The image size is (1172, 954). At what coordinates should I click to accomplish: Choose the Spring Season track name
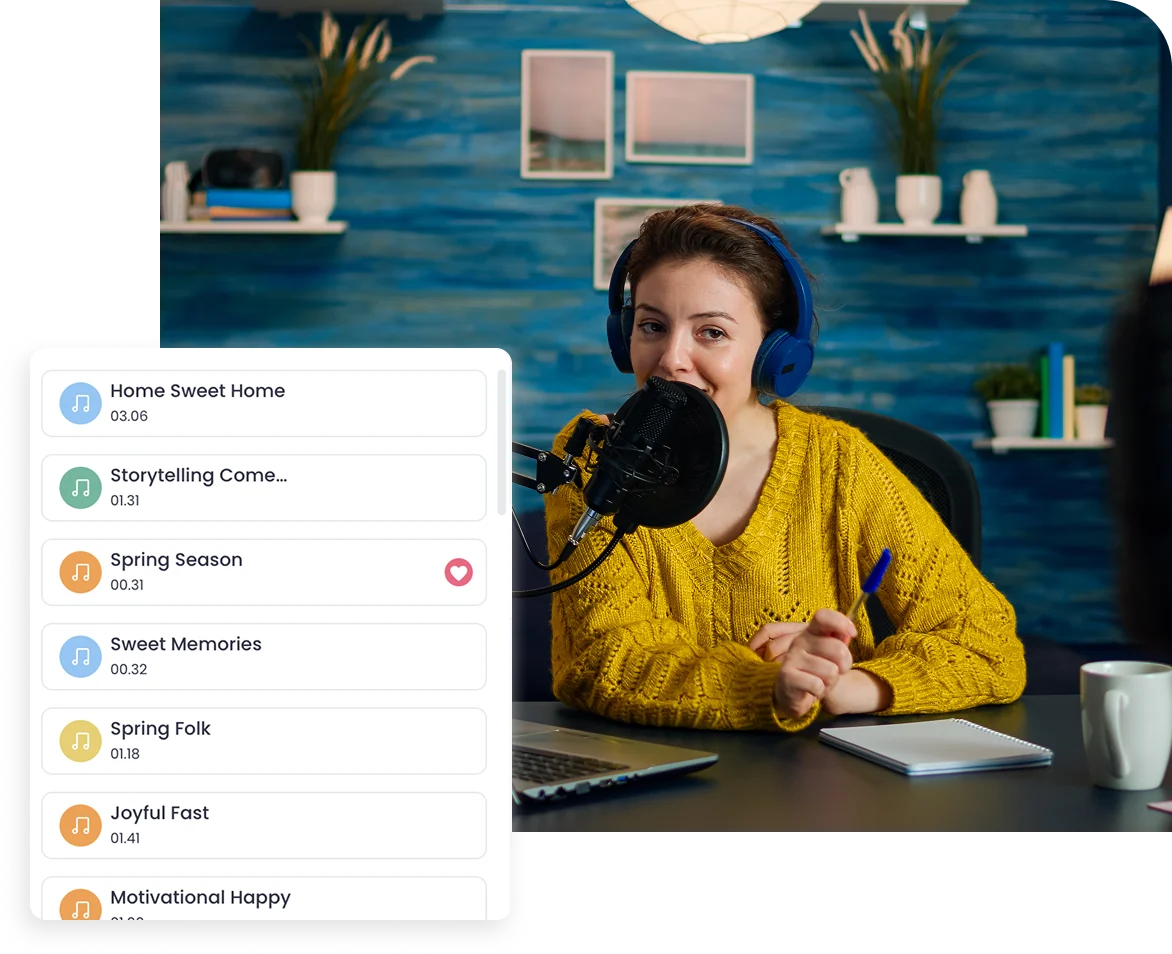(176, 560)
